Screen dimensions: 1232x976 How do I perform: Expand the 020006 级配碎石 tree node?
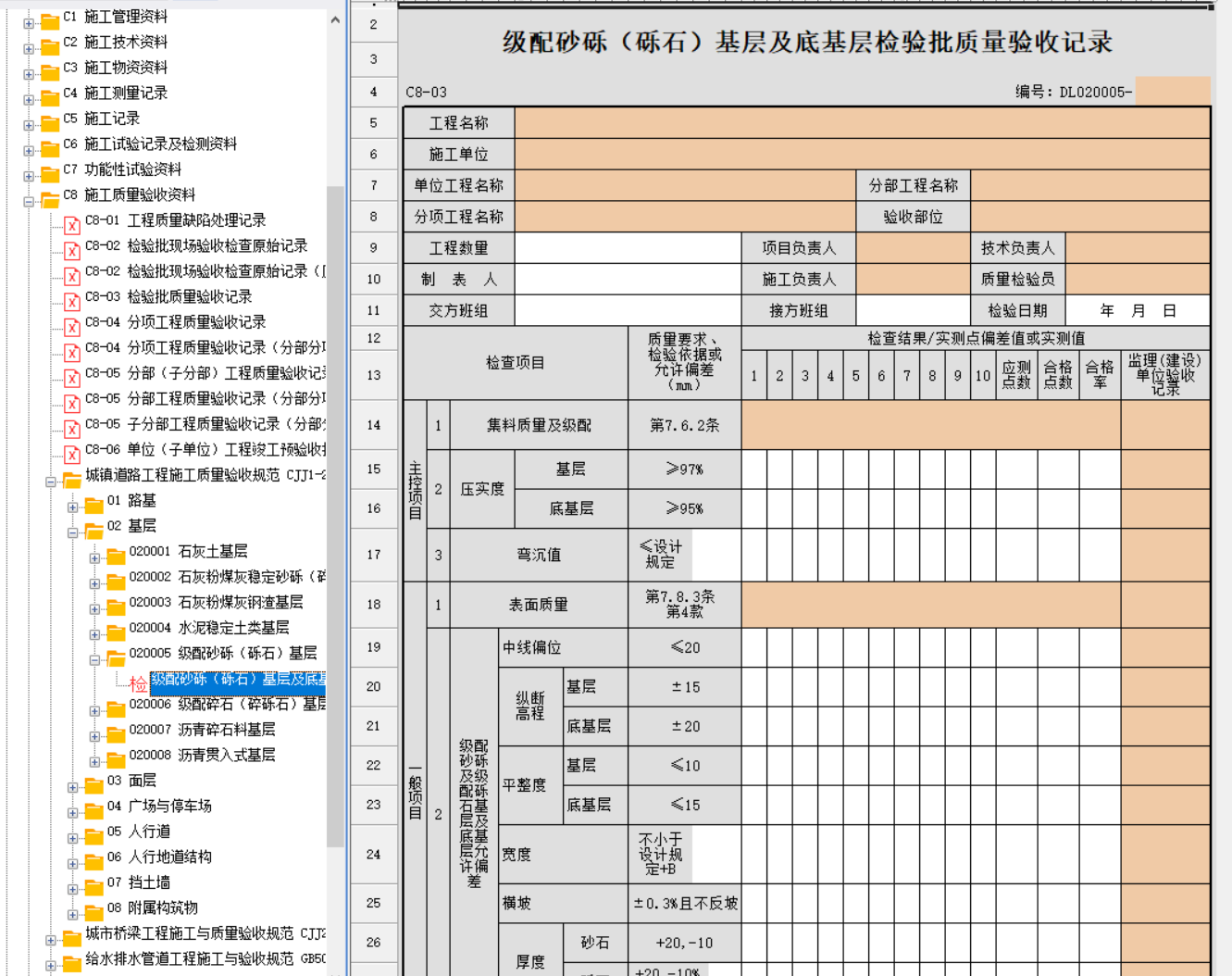pos(94,711)
